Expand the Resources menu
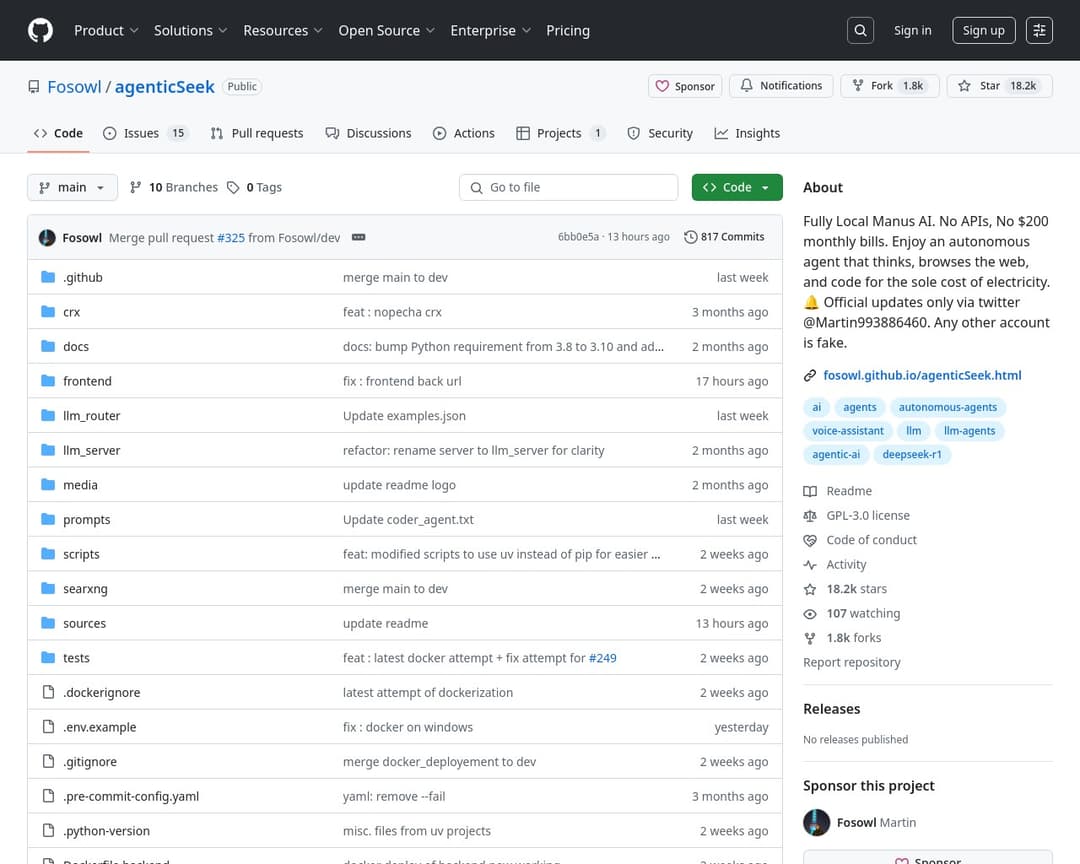The height and width of the screenshot is (864, 1080). pos(282,30)
